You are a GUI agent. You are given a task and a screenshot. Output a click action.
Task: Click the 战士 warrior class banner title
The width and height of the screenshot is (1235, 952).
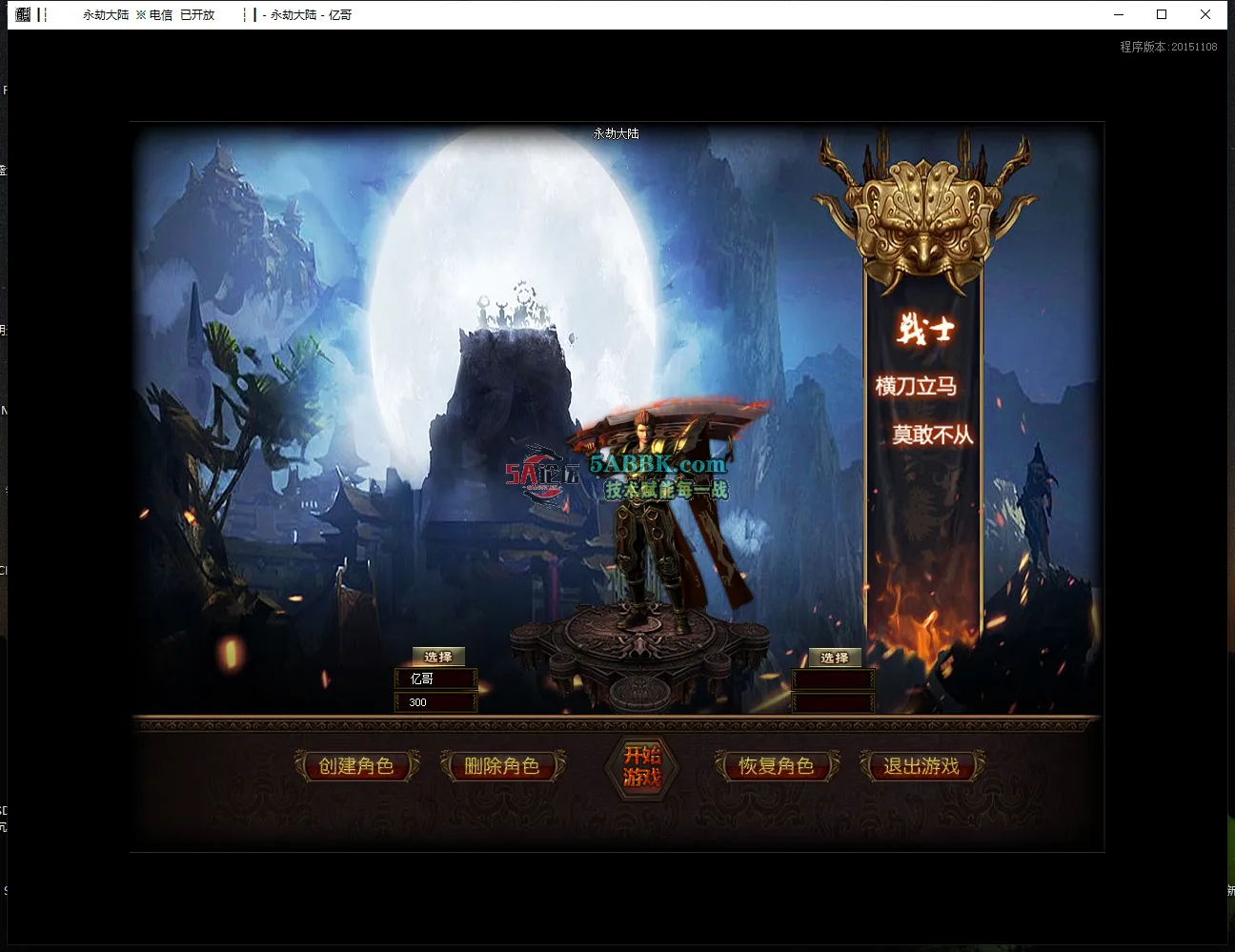(x=925, y=329)
